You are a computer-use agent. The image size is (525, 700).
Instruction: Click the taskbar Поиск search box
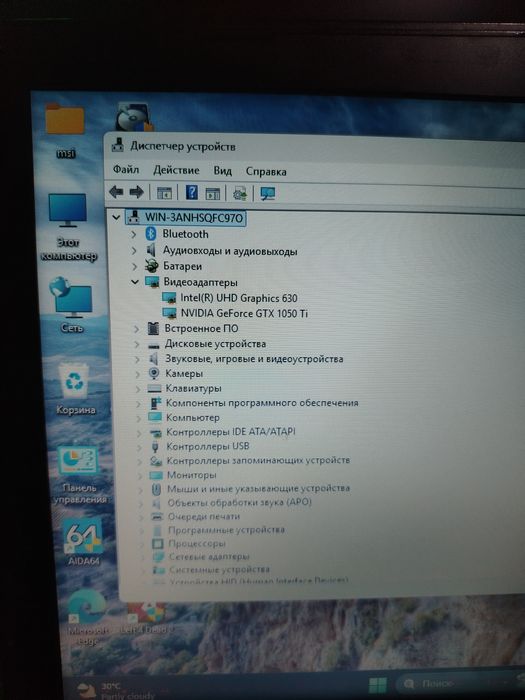coord(460,683)
